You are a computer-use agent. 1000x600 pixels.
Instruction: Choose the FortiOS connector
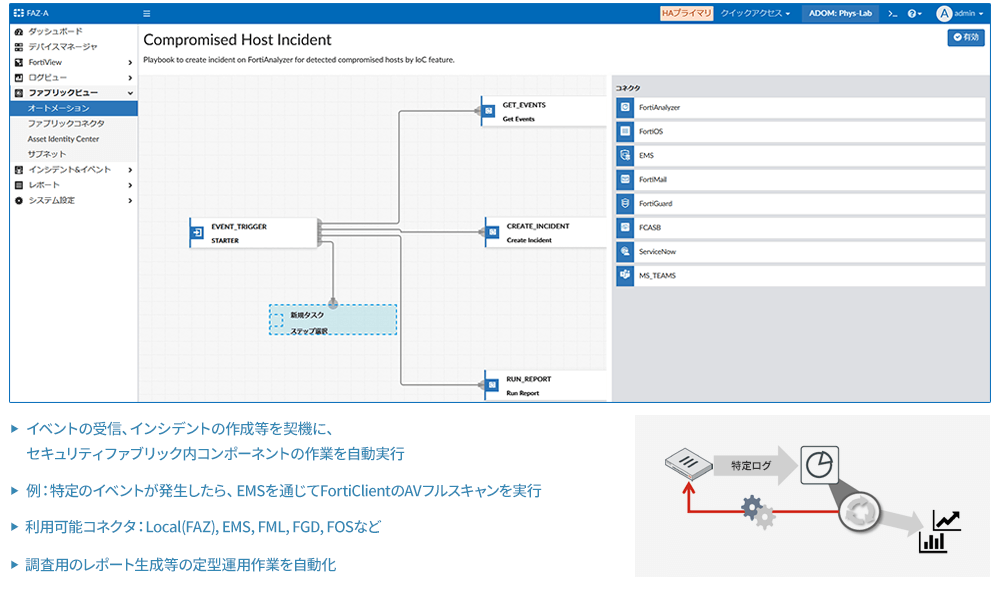[x=800, y=131]
